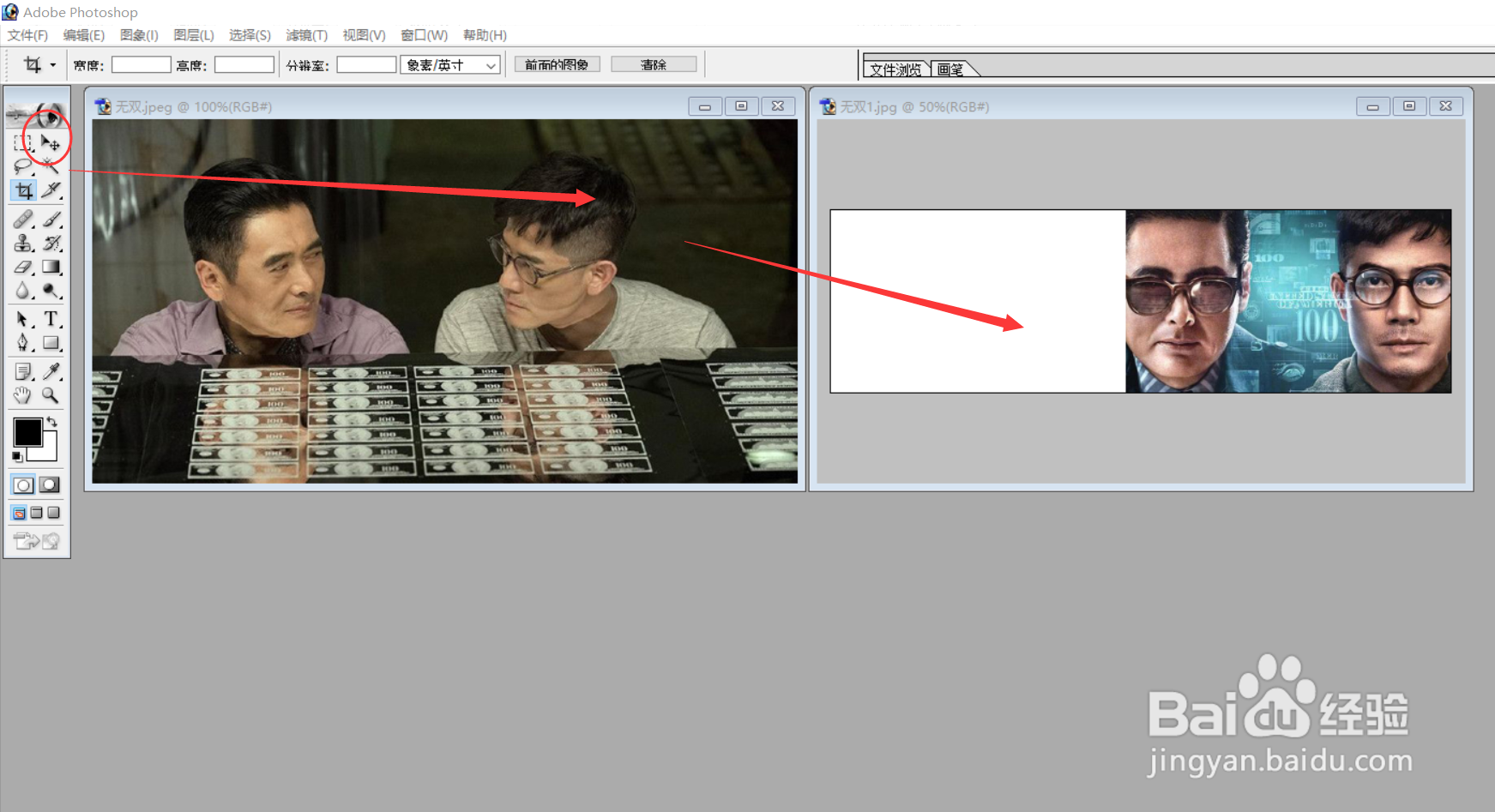Switch to Standard edit mode
The width and height of the screenshot is (1495, 812).
23,484
